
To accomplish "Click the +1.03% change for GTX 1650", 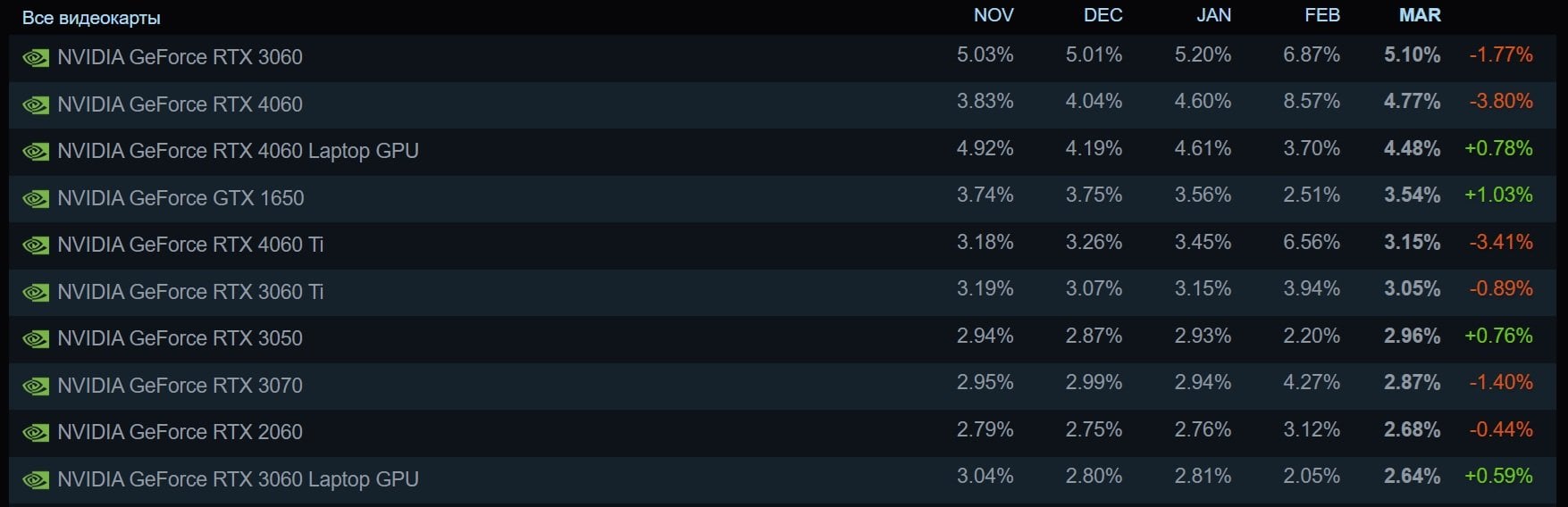I will point(1498,195).
